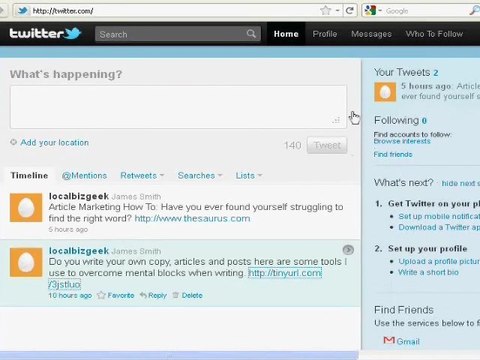The width and height of the screenshot is (480, 360).
Task: Go to the Home tab
Action: click(286, 34)
